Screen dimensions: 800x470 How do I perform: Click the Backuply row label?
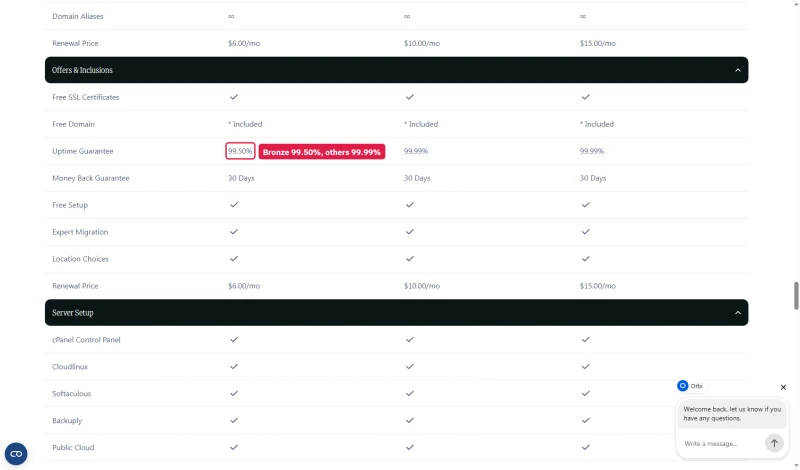point(67,420)
